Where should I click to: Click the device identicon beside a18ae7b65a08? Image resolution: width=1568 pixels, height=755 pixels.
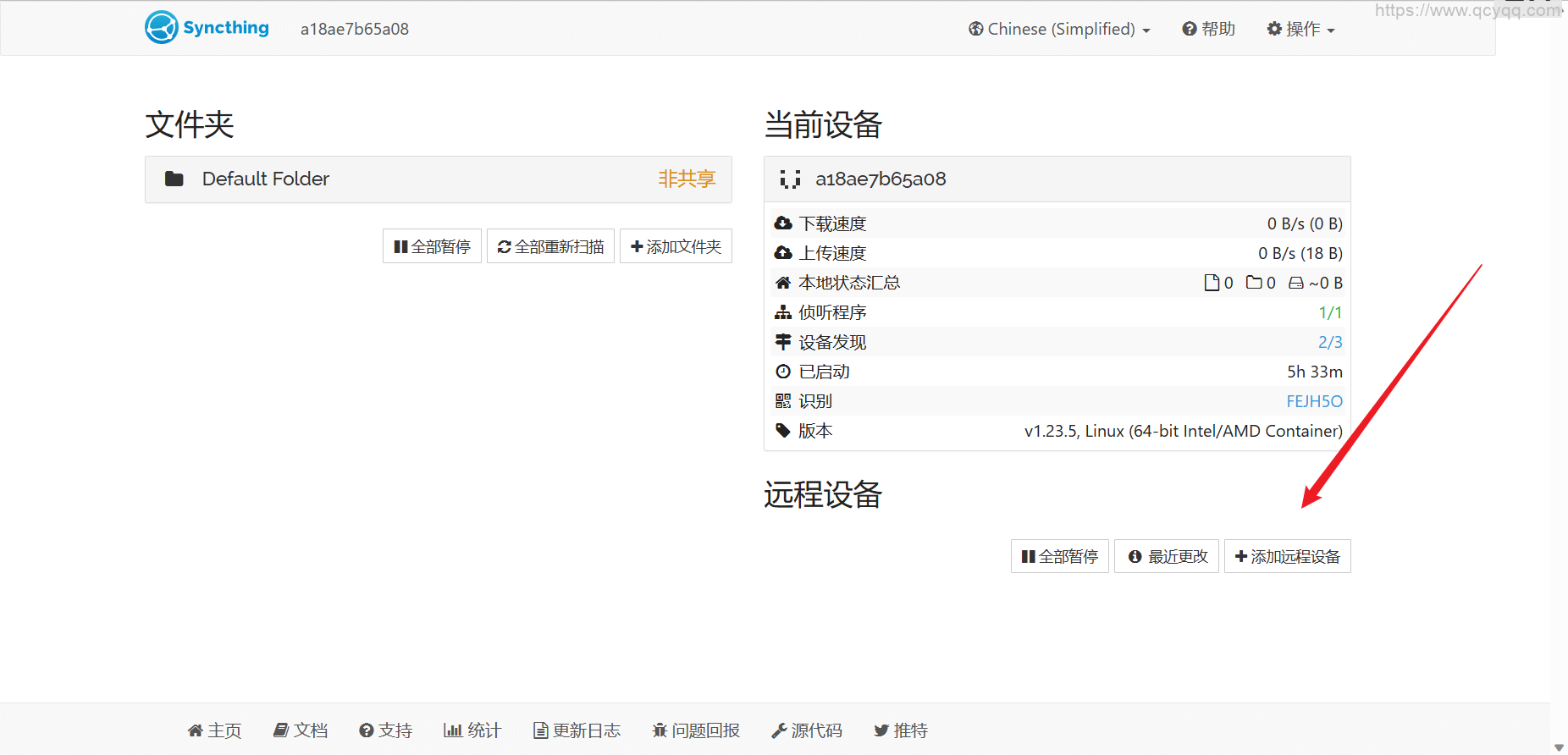790,179
